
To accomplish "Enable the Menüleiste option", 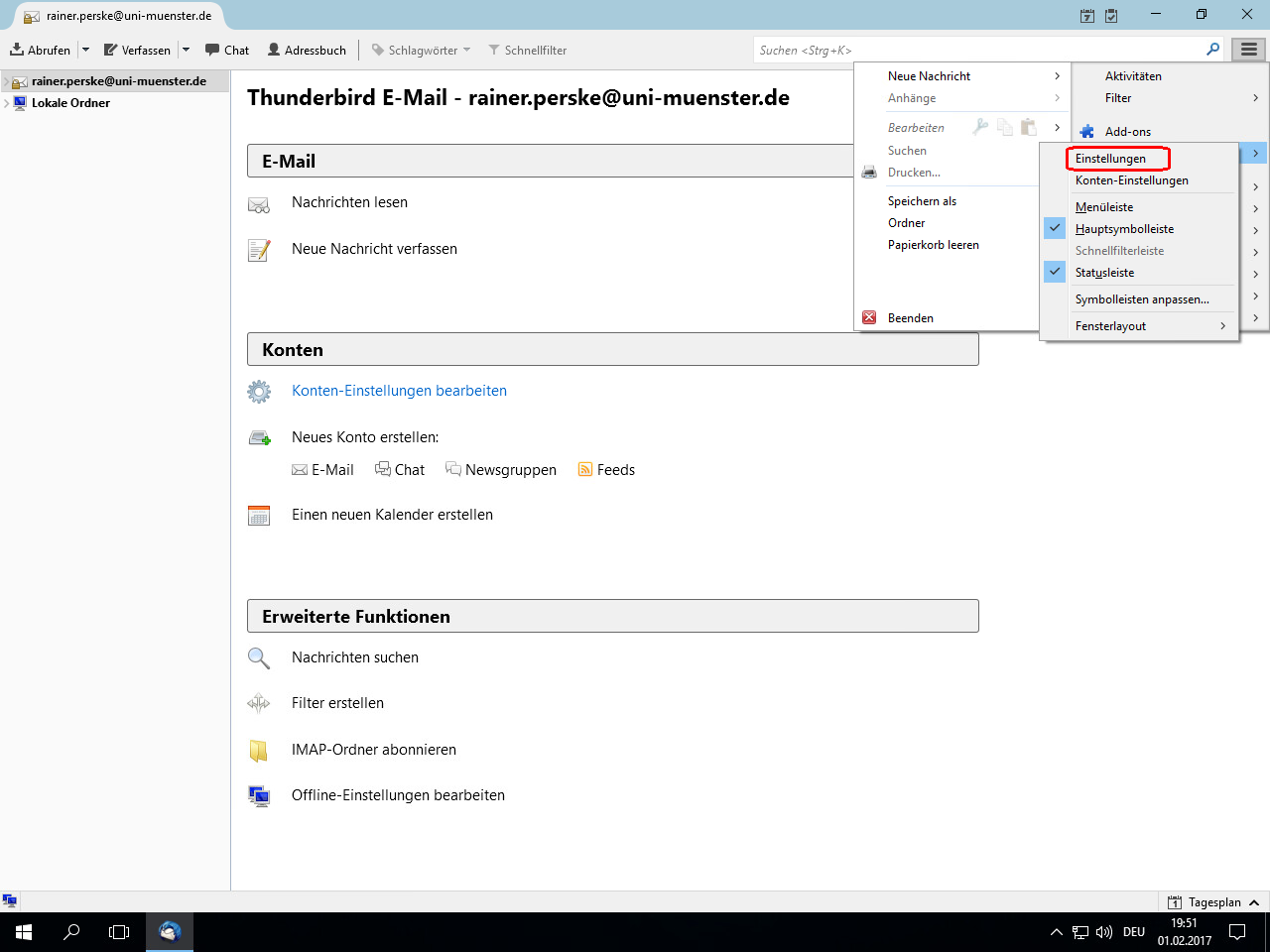I will click(1104, 207).
